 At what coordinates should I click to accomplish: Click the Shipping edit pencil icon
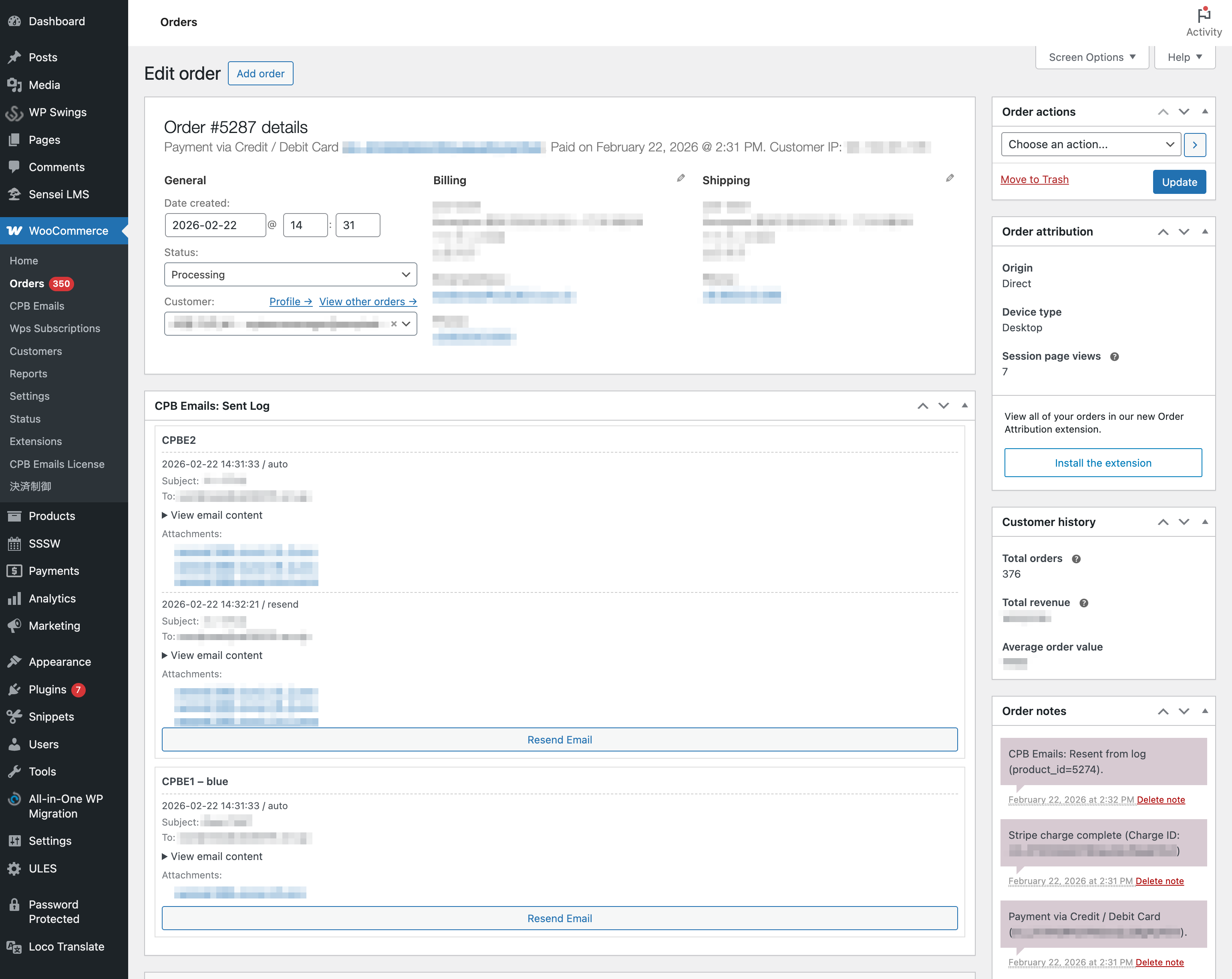coord(950,178)
